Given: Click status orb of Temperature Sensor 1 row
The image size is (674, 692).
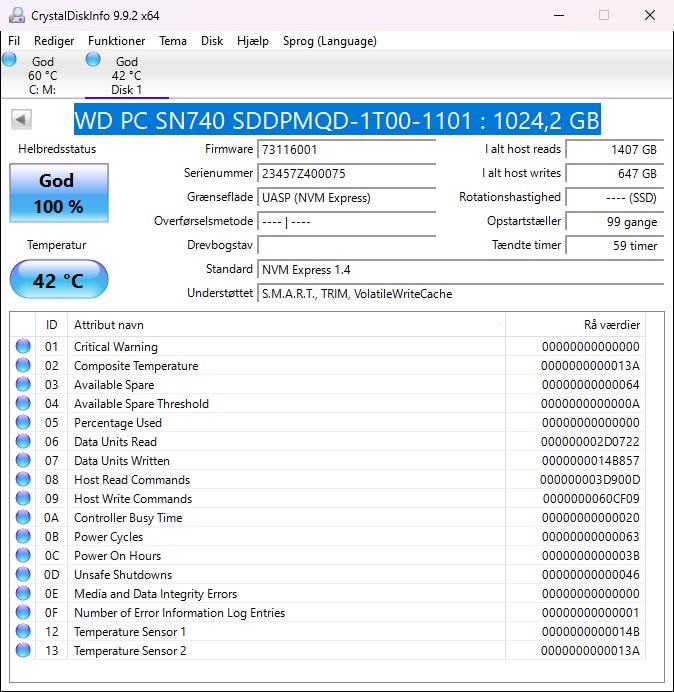Looking at the screenshot, I should 23,631.
